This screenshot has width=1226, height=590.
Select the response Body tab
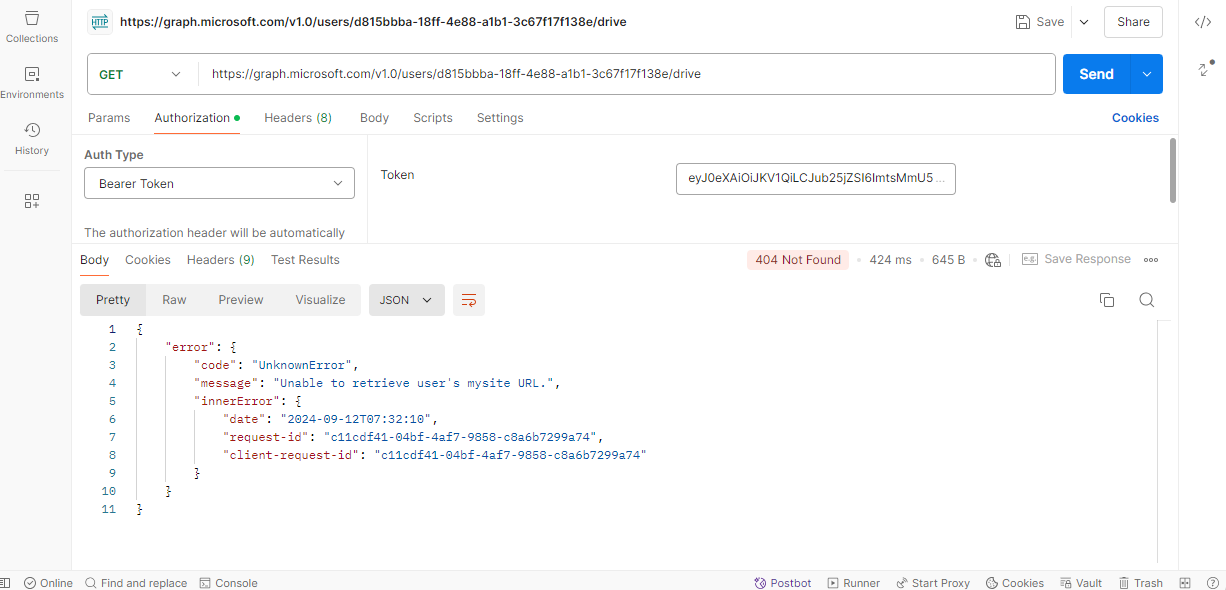click(x=94, y=260)
